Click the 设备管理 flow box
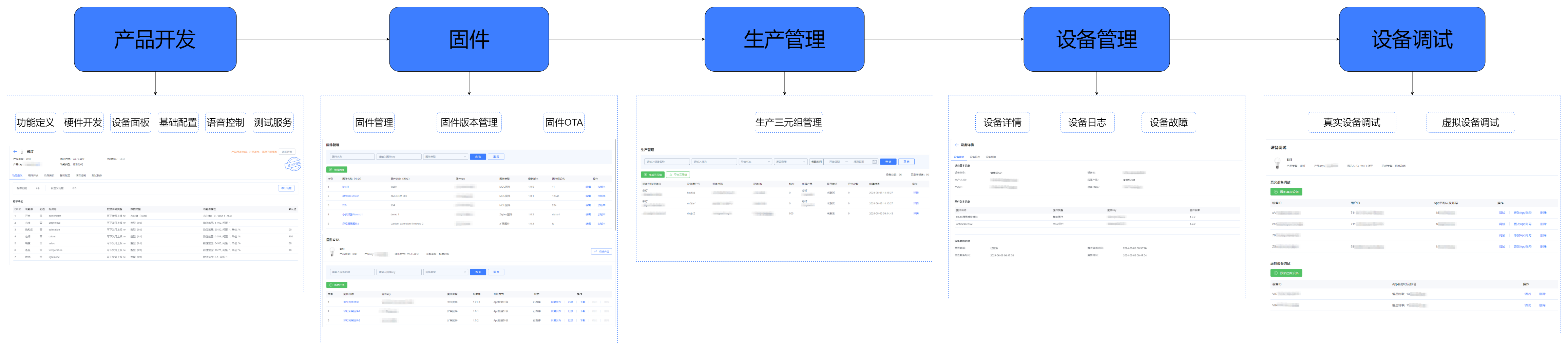This screenshot has height=350, width=1568. [1096, 39]
